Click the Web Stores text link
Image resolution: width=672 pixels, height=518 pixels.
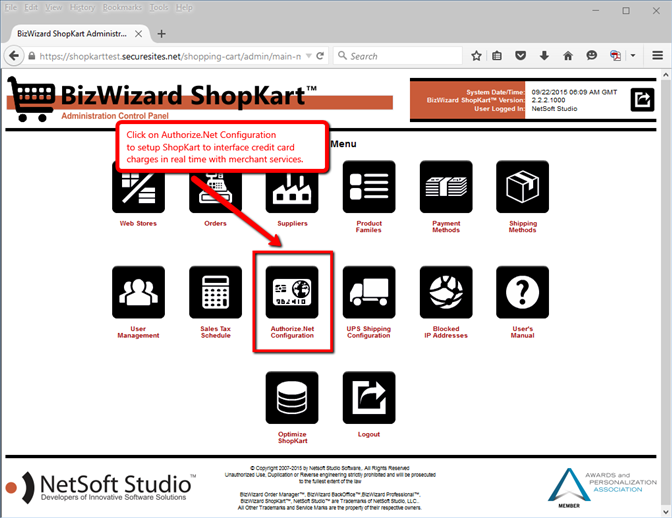click(x=138, y=223)
